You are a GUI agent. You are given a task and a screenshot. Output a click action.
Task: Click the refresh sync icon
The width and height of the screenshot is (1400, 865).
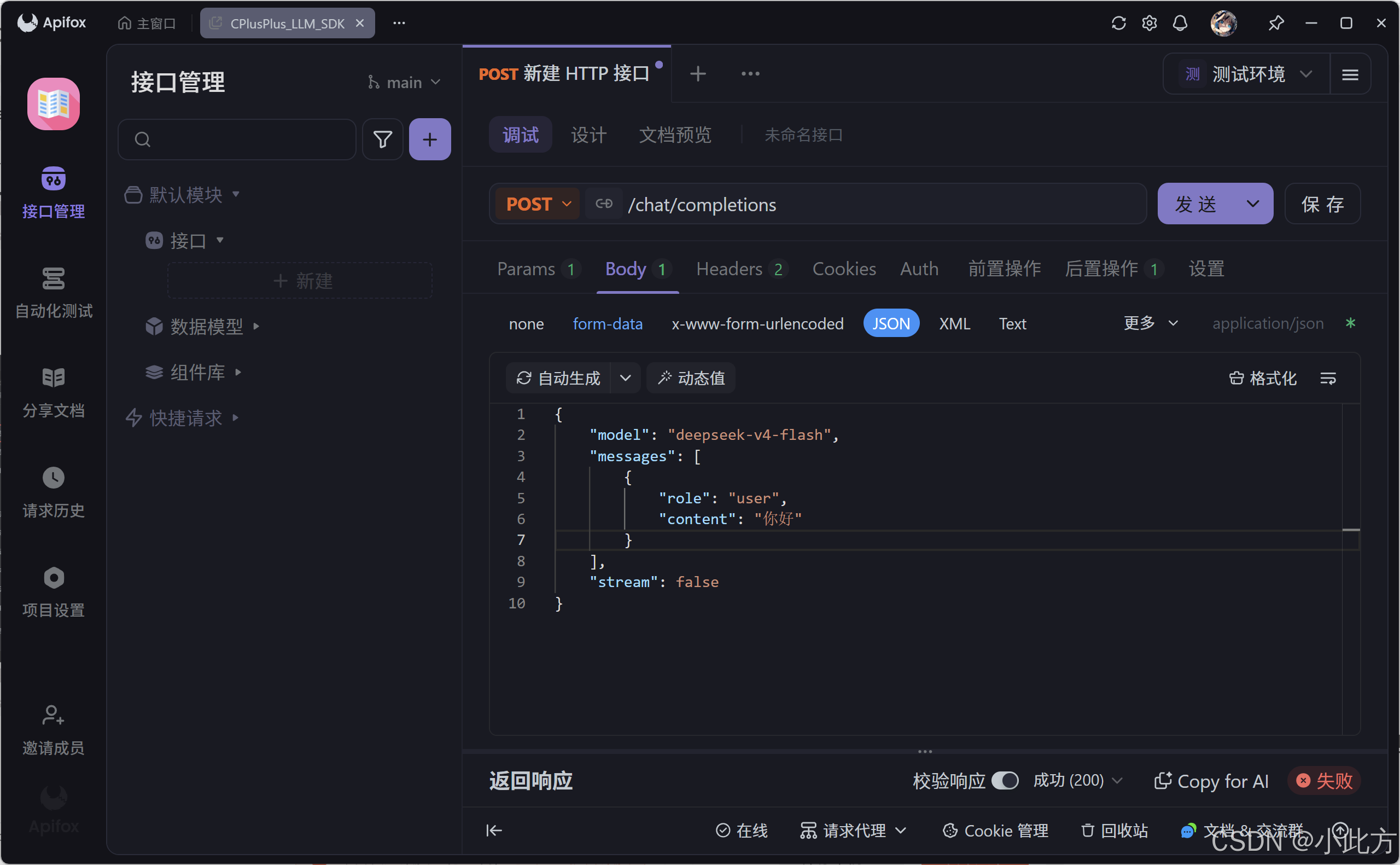1119,23
